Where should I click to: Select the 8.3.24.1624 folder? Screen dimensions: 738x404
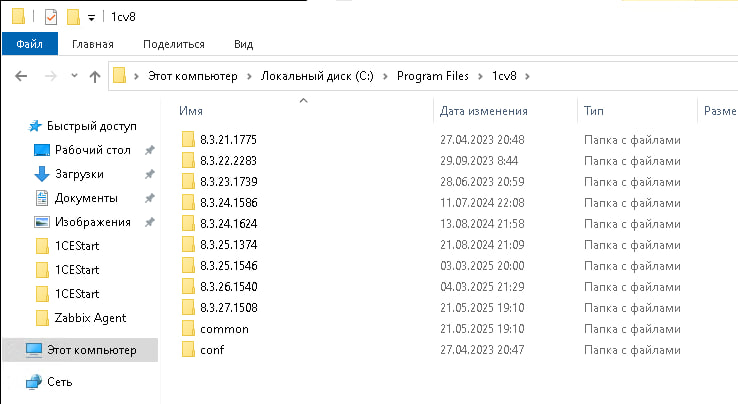click(228, 223)
